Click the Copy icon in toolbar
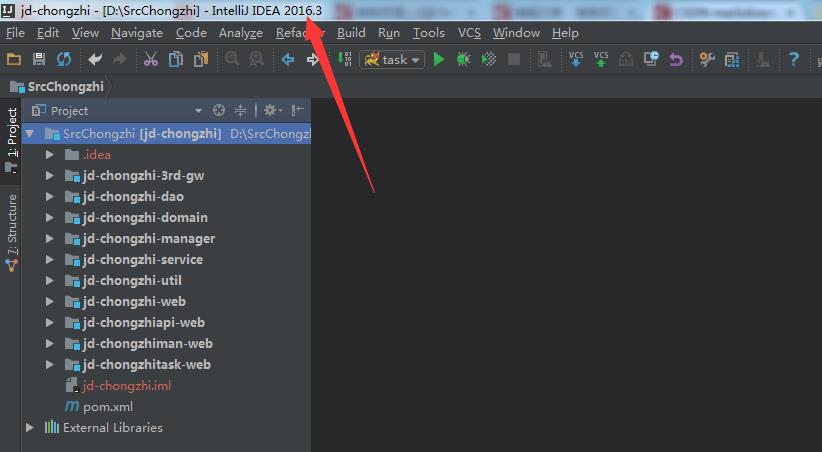822x452 pixels. 176,59
